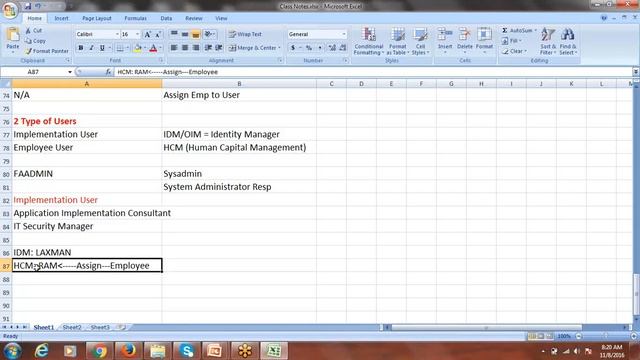Viewport: 640px width, 360px height.
Task: Open Conditional Formatting menu
Action: [x=368, y=41]
